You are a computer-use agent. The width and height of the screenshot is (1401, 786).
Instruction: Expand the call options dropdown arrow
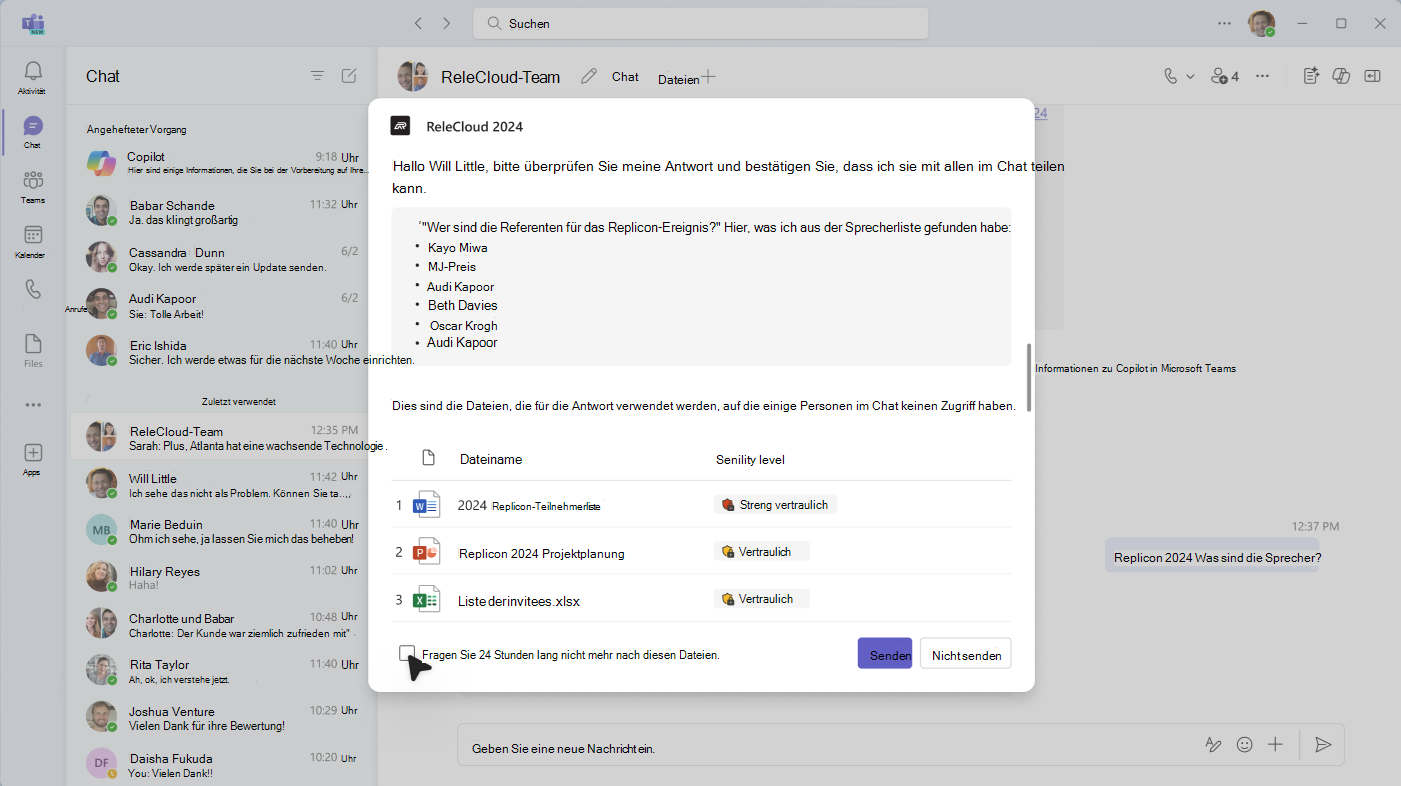1190,77
